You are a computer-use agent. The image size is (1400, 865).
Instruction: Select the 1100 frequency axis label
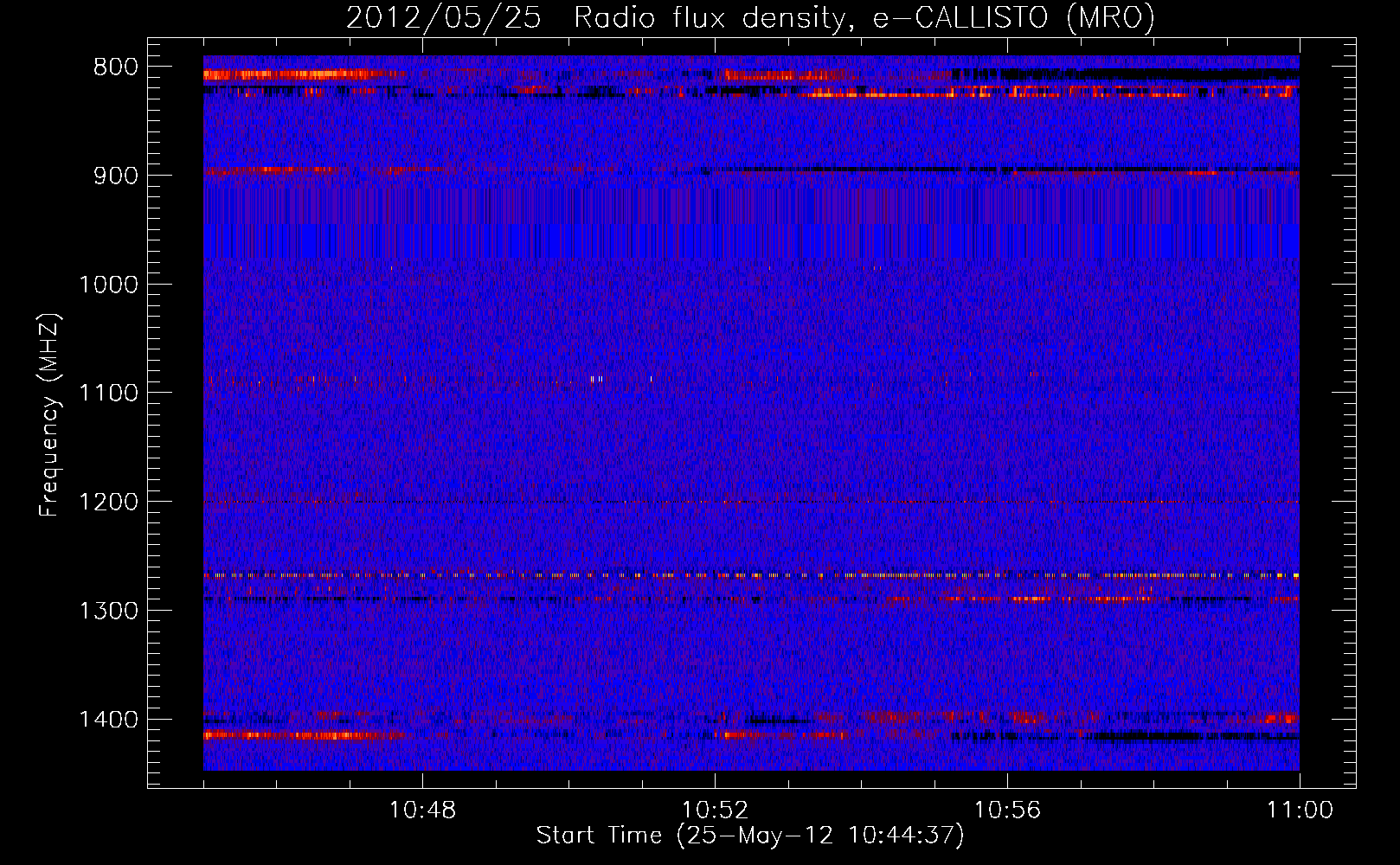coord(108,394)
